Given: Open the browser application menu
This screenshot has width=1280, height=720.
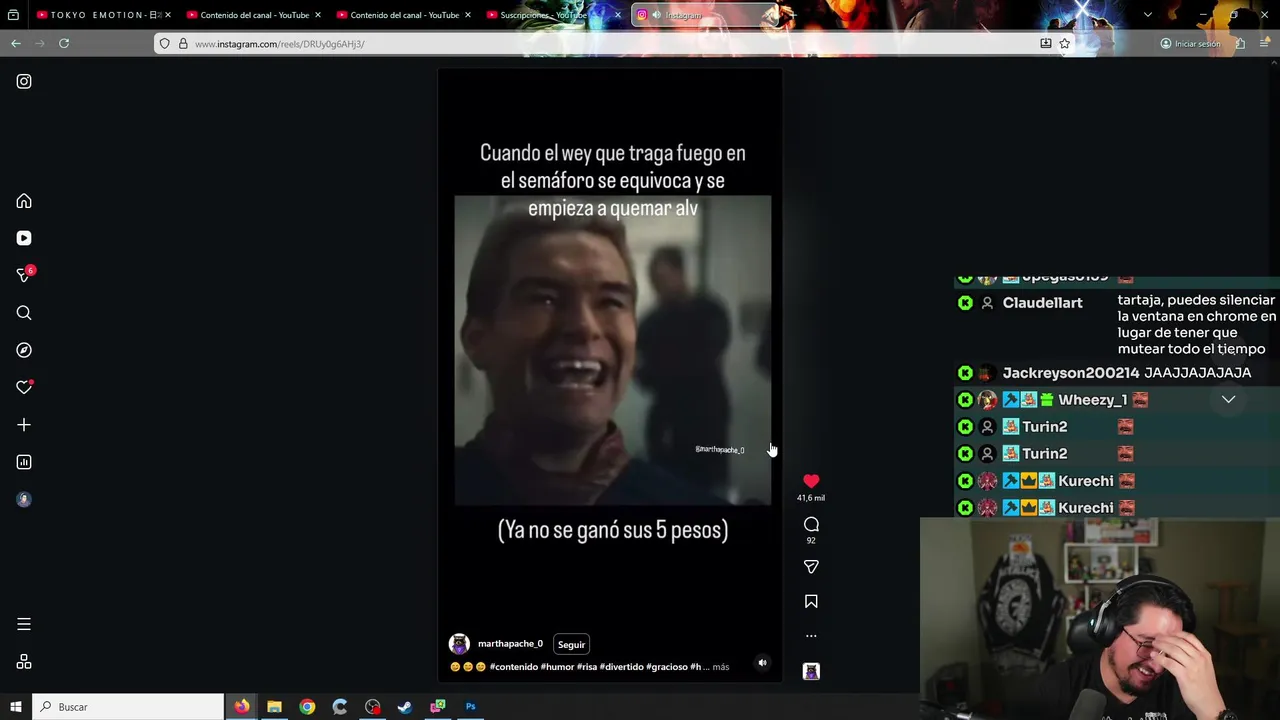Looking at the screenshot, I should point(1264,44).
